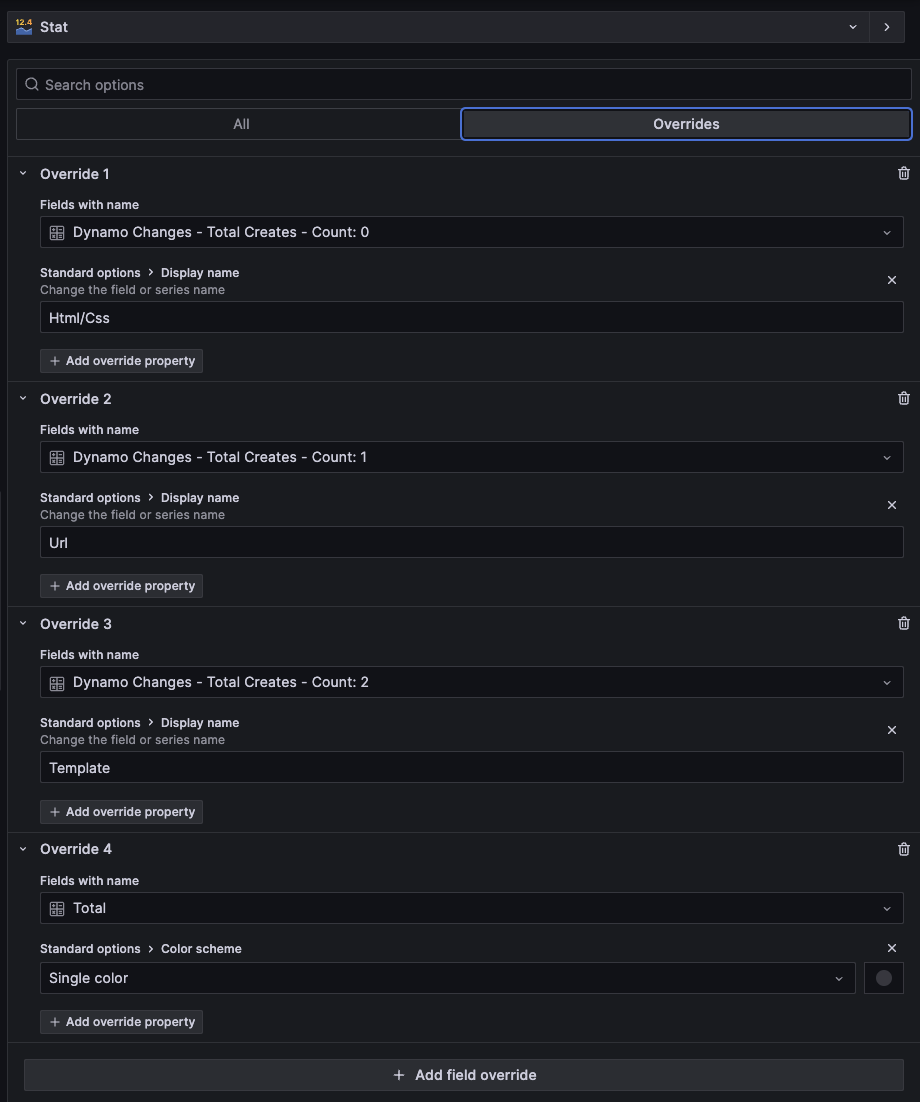Delete Override 1 with trash icon
Image resolution: width=920 pixels, height=1102 pixels.
coord(904,173)
